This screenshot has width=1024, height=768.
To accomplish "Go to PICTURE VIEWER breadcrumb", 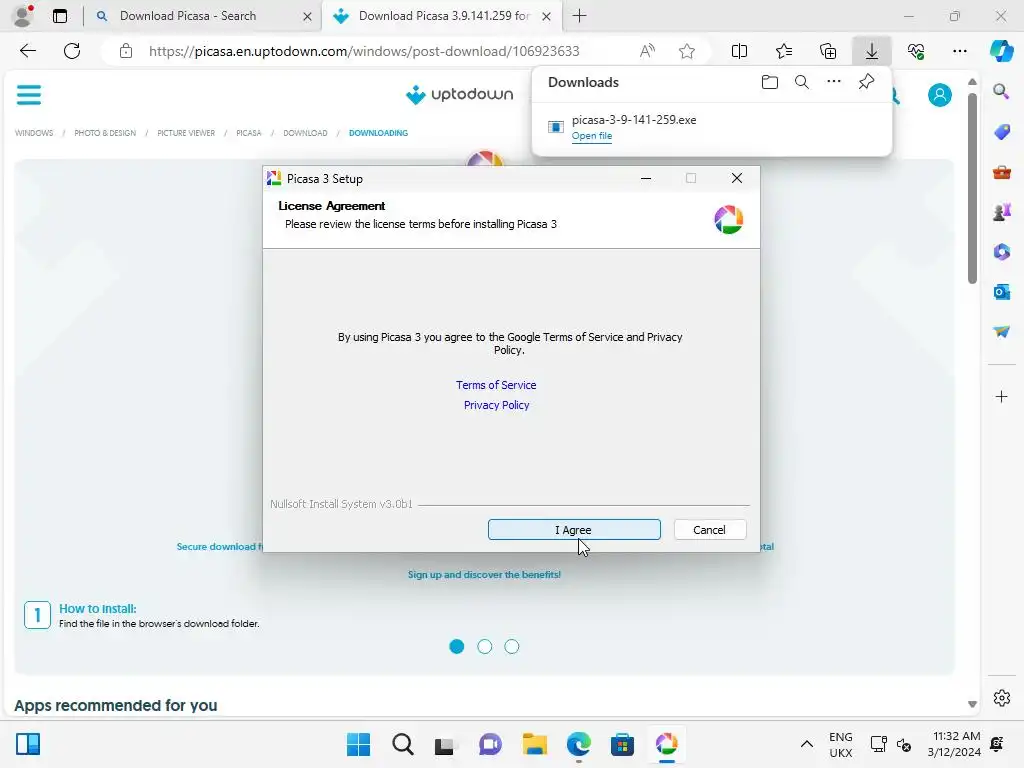I will (x=186, y=133).
